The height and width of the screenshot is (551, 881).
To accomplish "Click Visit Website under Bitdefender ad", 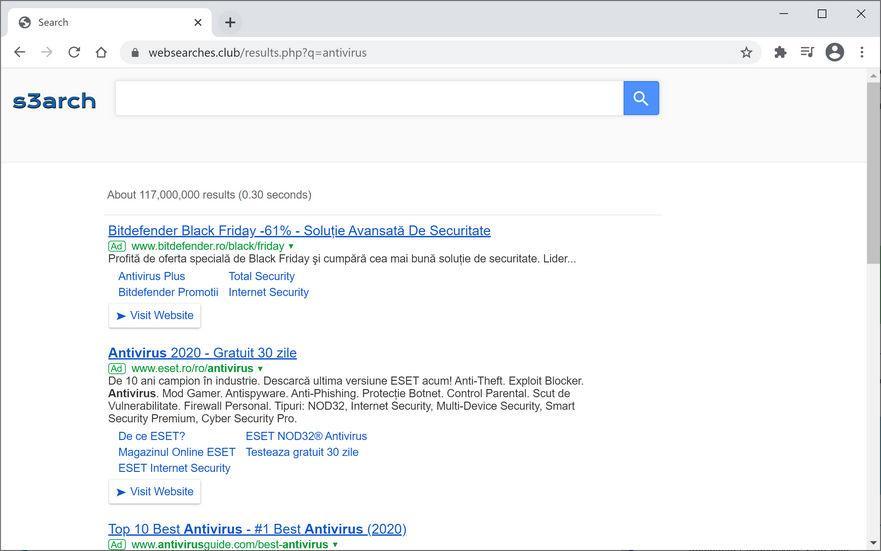I will click(x=155, y=315).
